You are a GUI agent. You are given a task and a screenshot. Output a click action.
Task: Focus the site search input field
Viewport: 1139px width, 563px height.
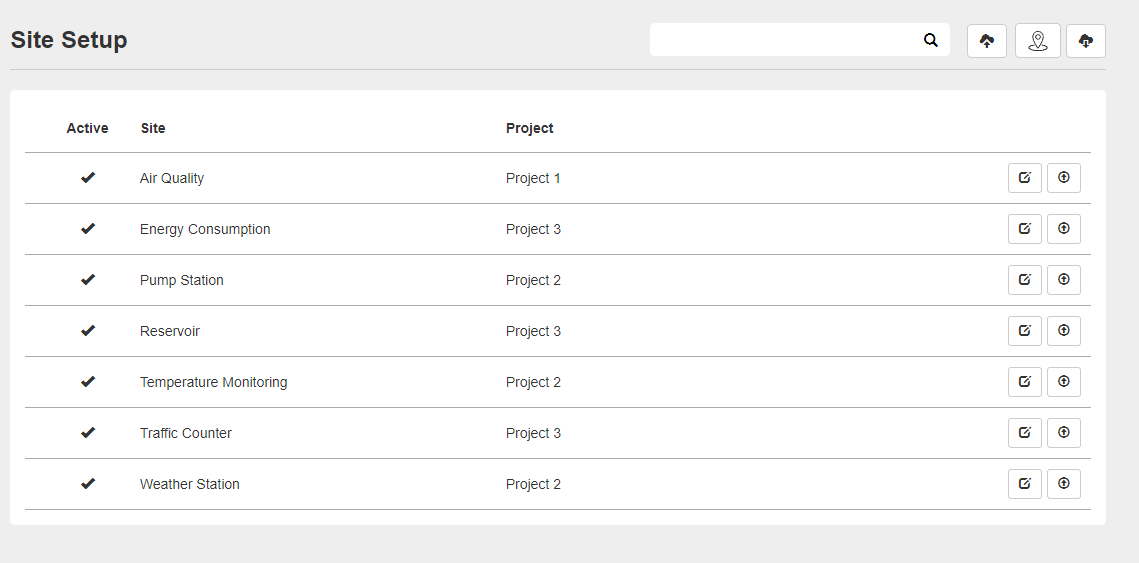click(785, 40)
